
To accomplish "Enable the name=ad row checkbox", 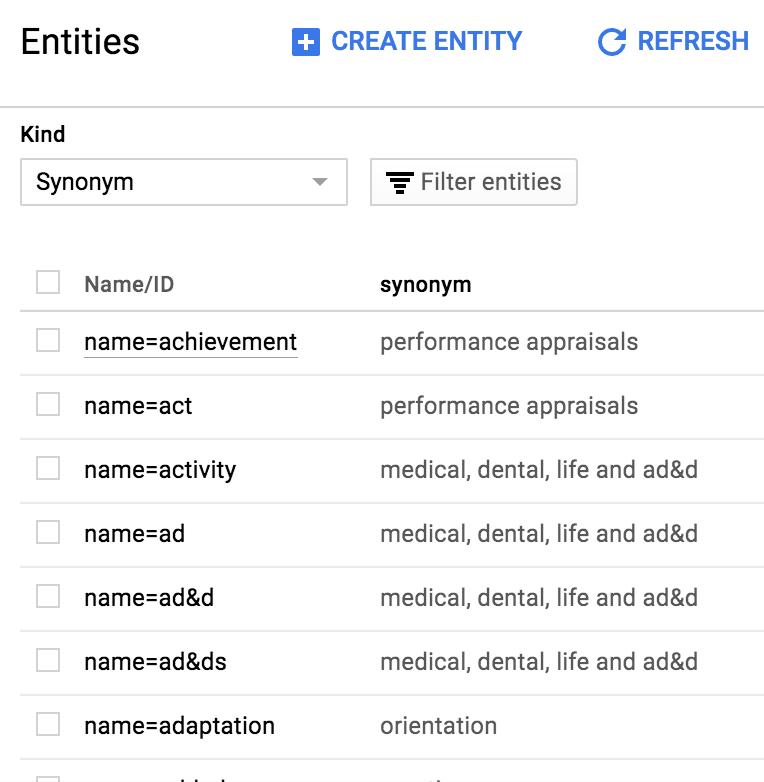I will click(48, 533).
